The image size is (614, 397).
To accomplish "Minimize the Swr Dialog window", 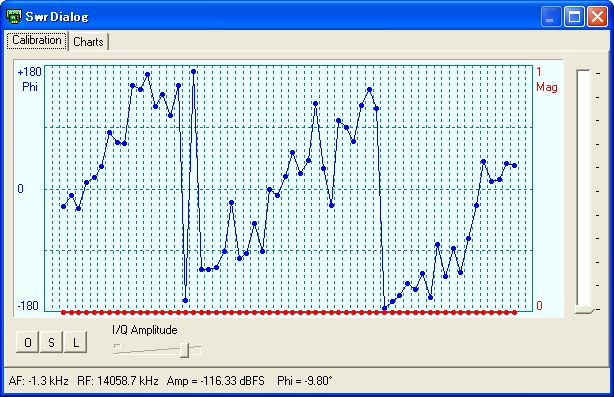I will (x=551, y=17).
